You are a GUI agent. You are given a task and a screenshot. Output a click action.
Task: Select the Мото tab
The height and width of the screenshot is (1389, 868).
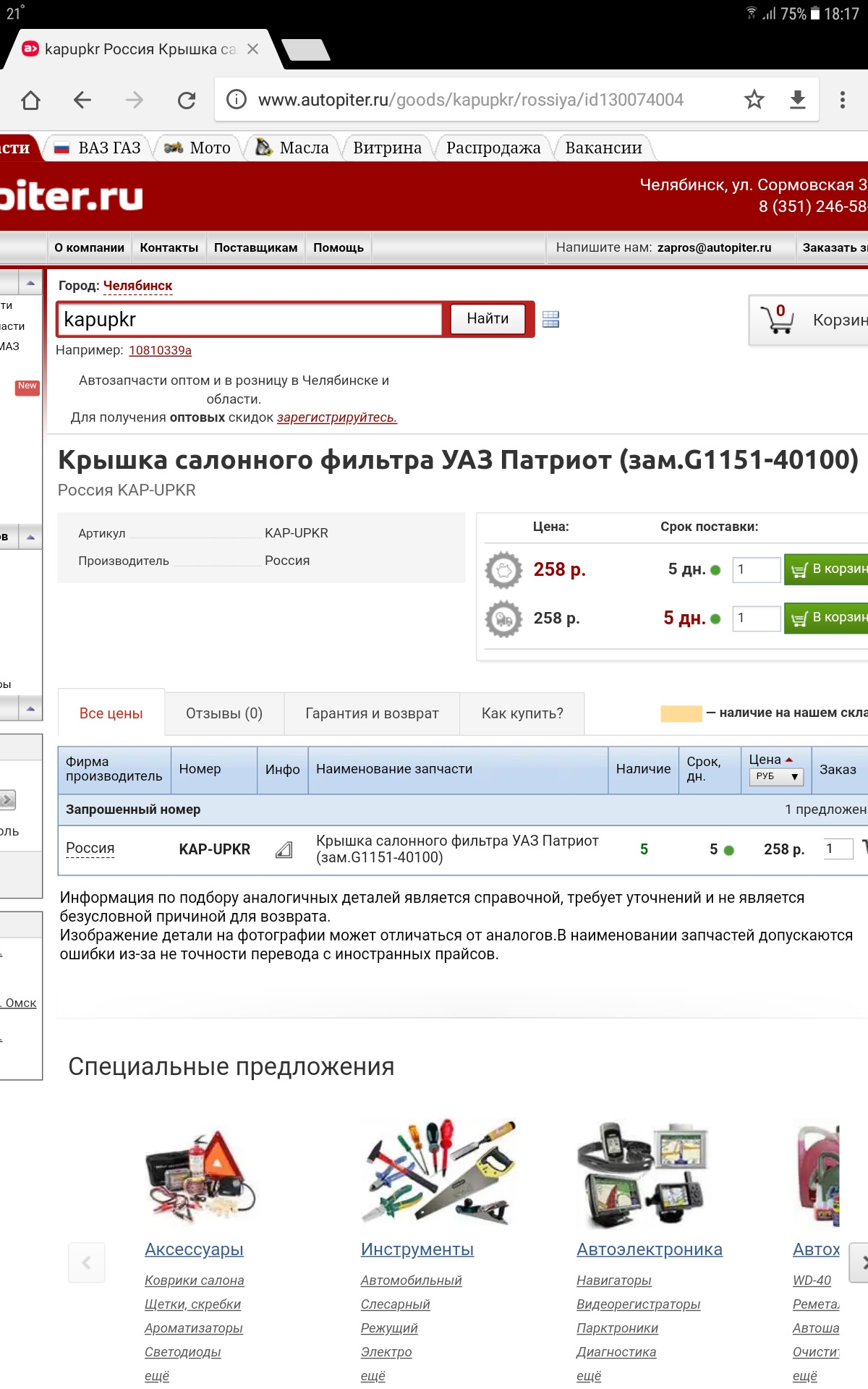point(197,148)
